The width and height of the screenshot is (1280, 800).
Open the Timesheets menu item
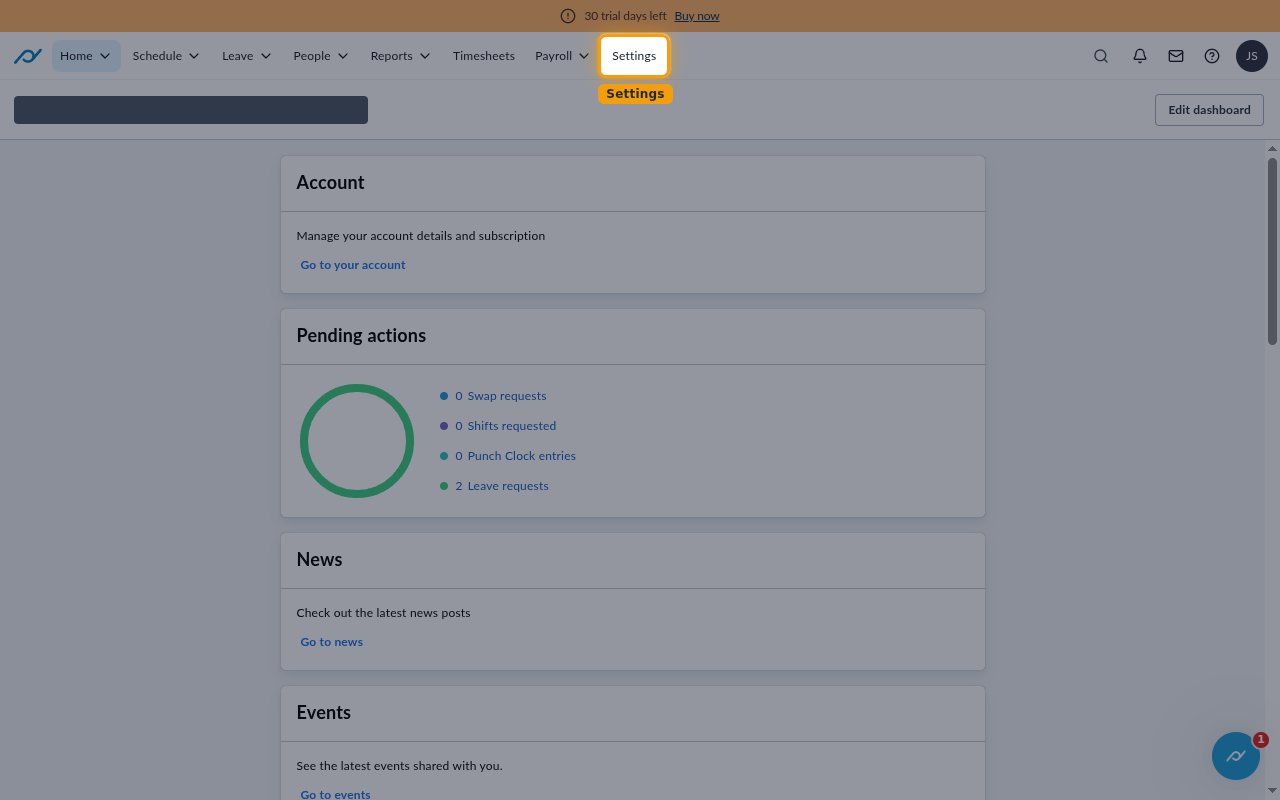pos(483,56)
